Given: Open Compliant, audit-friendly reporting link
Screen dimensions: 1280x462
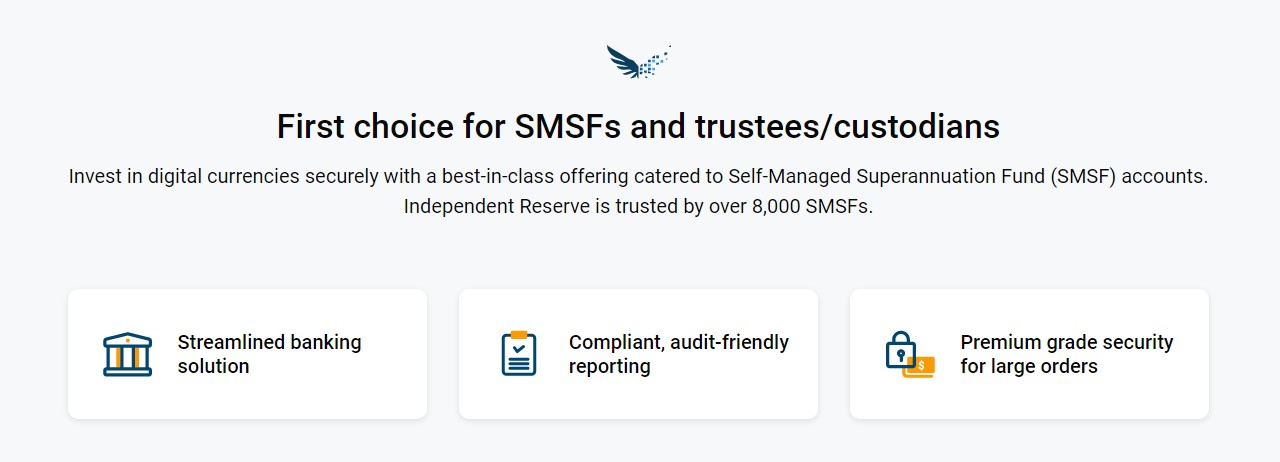Looking at the screenshot, I should [x=679, y=354].
